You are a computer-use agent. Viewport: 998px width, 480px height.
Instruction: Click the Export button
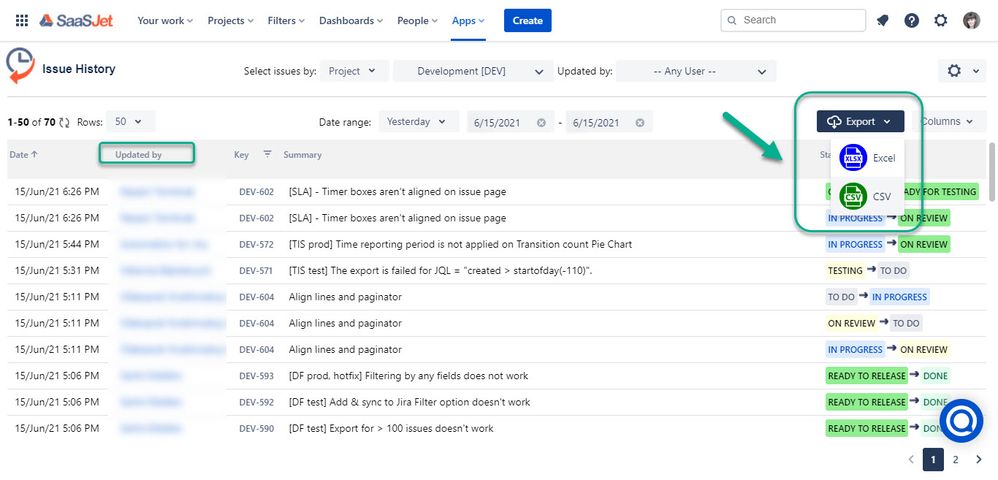click(x=861, y=122)
